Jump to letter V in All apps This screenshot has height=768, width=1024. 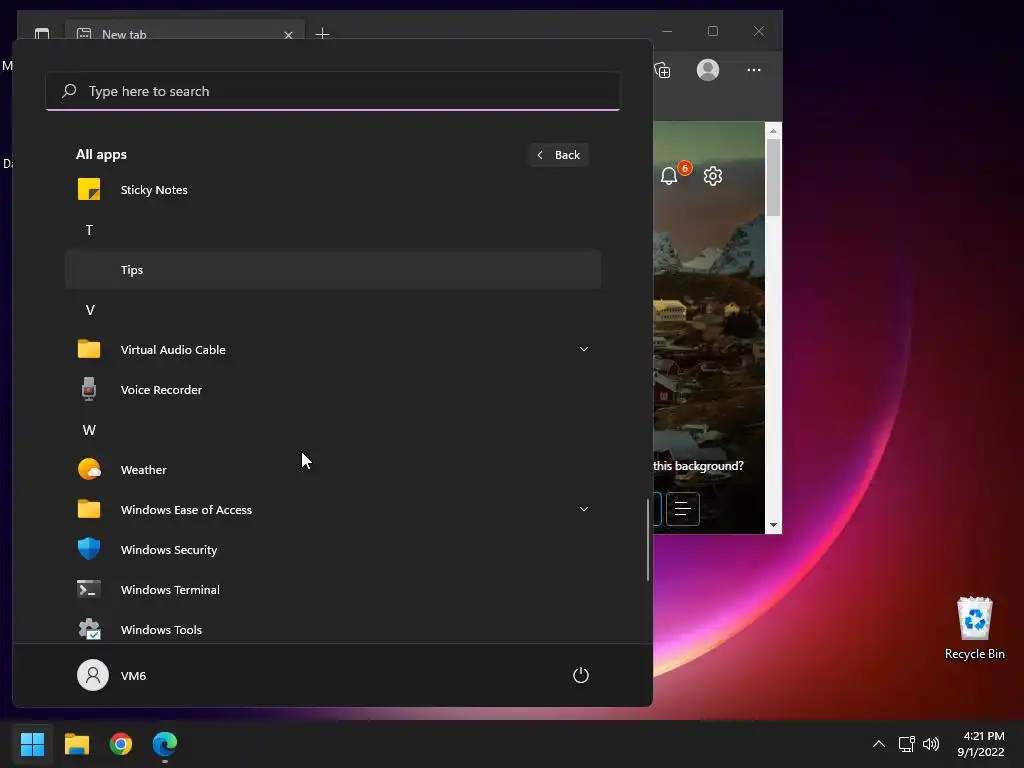(x=90, y=310)
